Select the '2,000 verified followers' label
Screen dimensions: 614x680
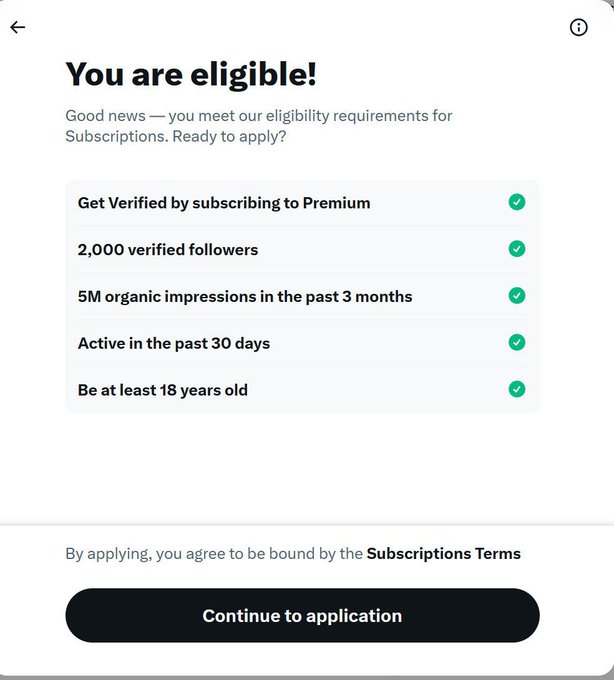coord(168,250)
